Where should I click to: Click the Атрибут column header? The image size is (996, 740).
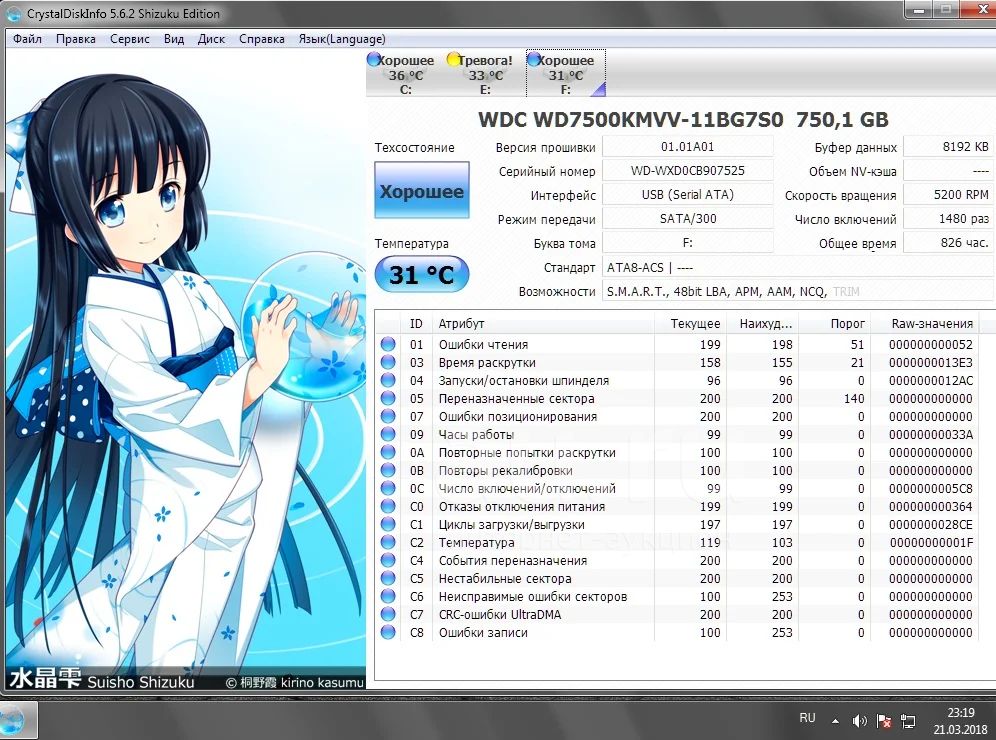(x=543, y=323)
